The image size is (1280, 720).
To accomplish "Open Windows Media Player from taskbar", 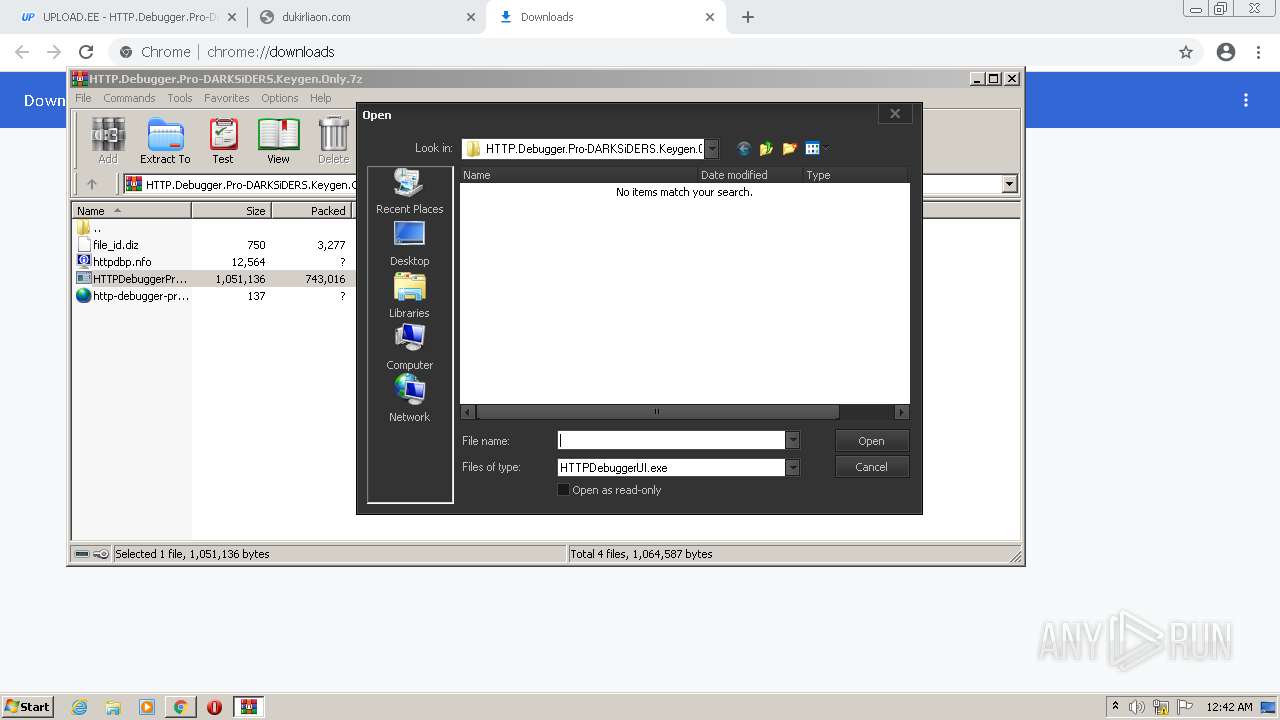I will 147,707.
